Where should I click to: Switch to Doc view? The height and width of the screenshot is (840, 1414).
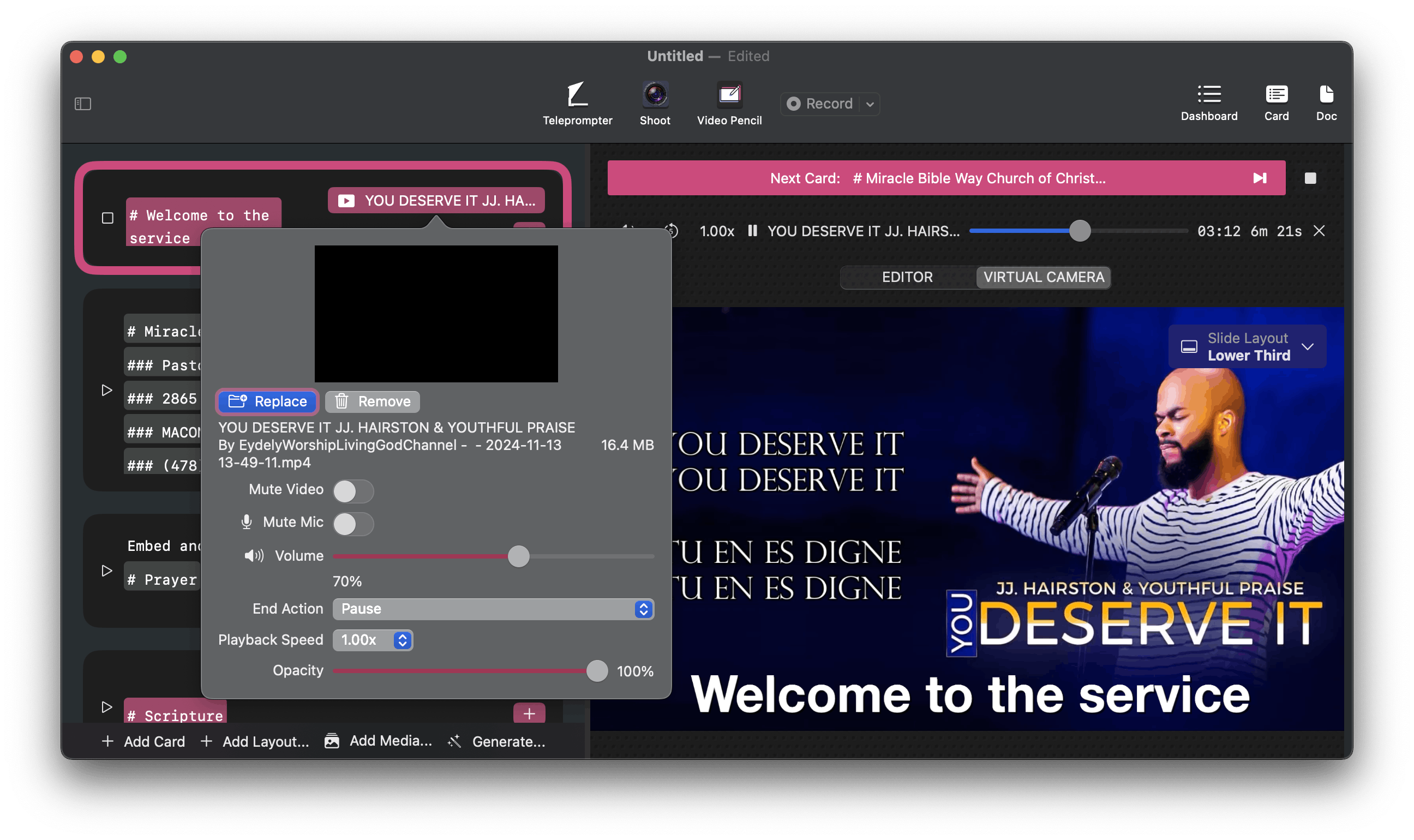tap(1326, 103)
